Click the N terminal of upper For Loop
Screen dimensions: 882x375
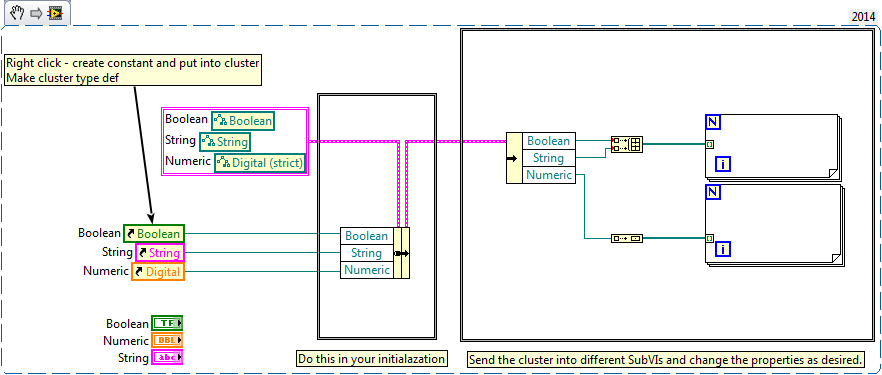point(713,122)
